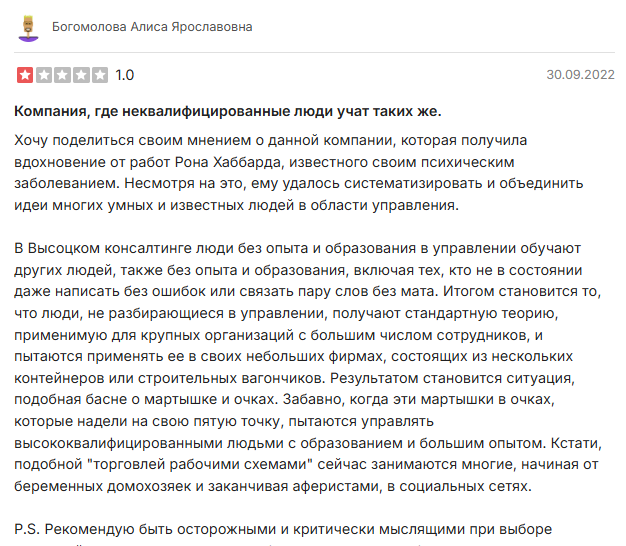Click the third gray rating star

coord(62,74)
